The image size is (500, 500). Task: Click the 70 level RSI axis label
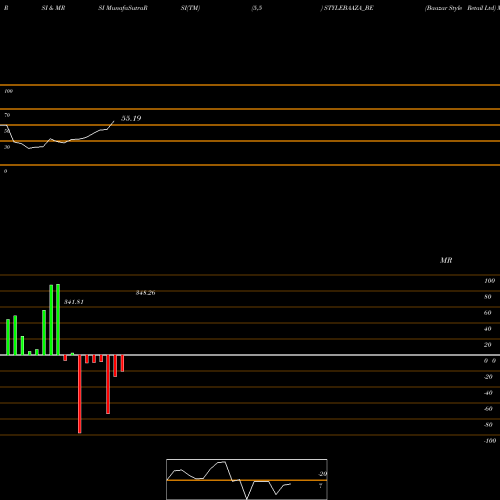[7, 115]
